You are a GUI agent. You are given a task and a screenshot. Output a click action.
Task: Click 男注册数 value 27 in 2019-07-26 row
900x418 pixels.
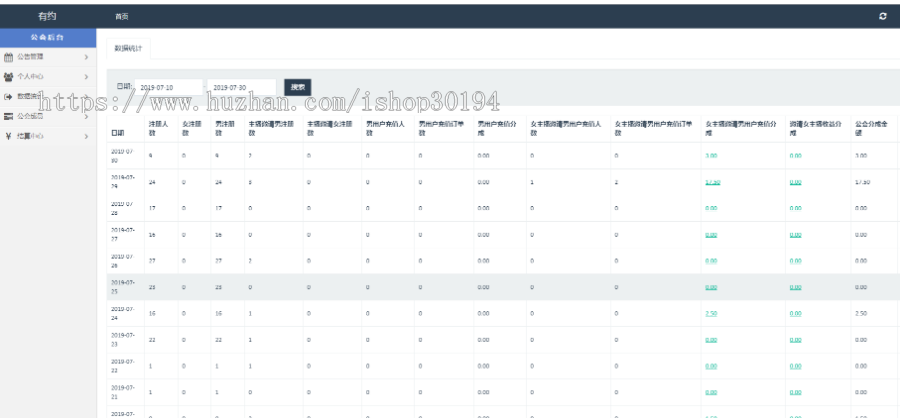[219, 261]
